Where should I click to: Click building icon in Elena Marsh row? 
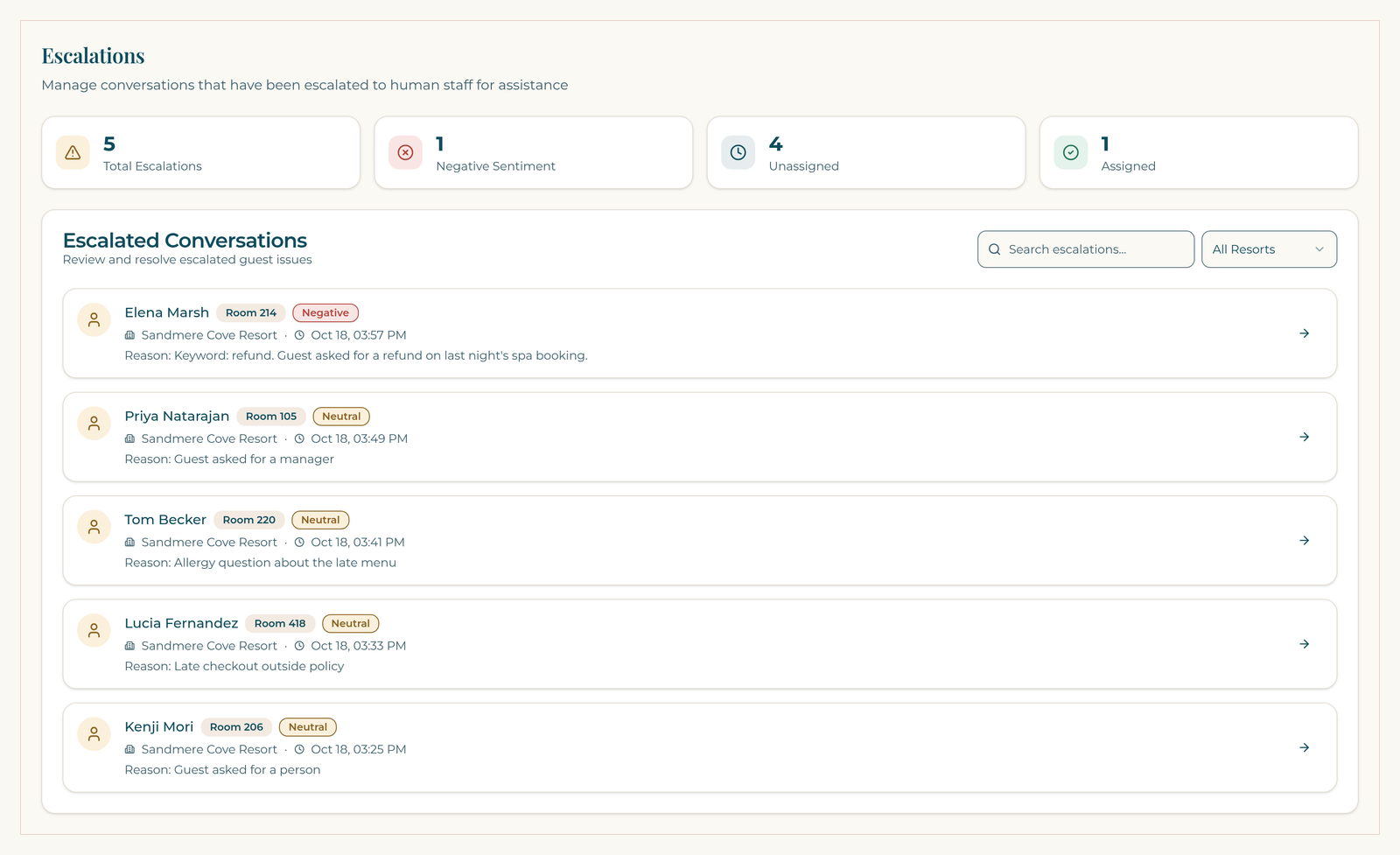pyautogui.click(x=129, y=335)
